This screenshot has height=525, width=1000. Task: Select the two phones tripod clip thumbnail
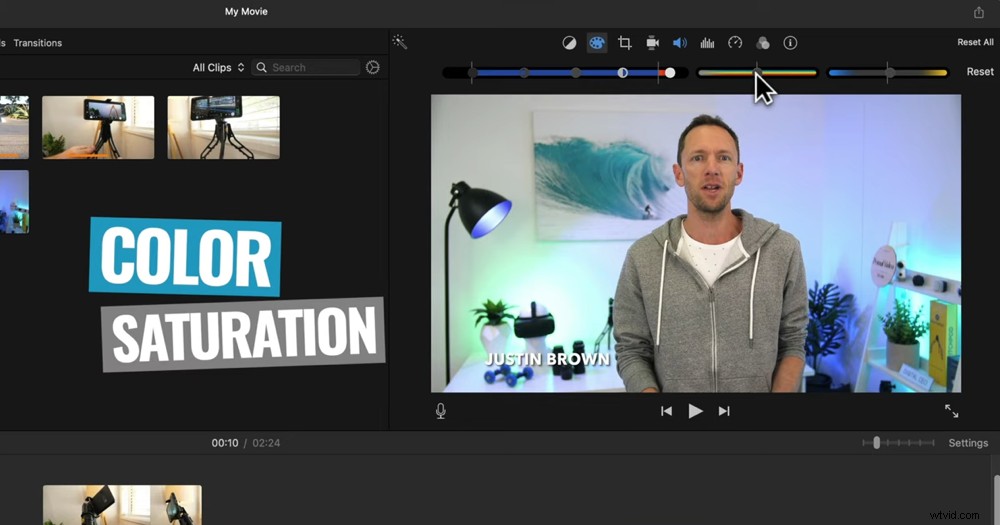223,128
